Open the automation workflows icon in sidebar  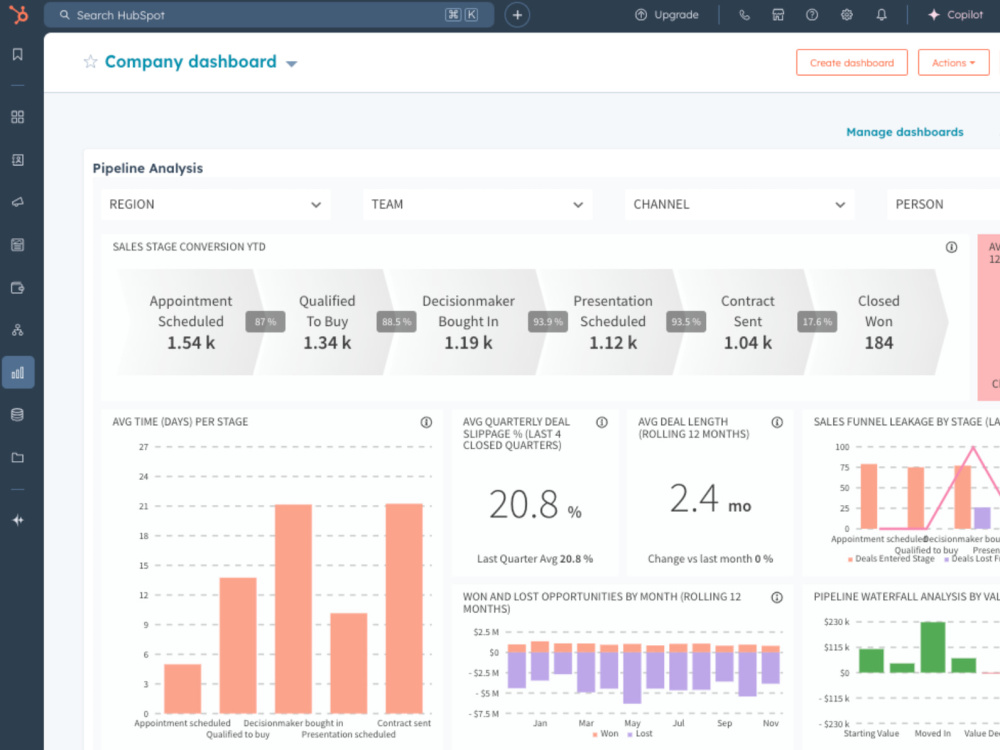coord(18,330)
